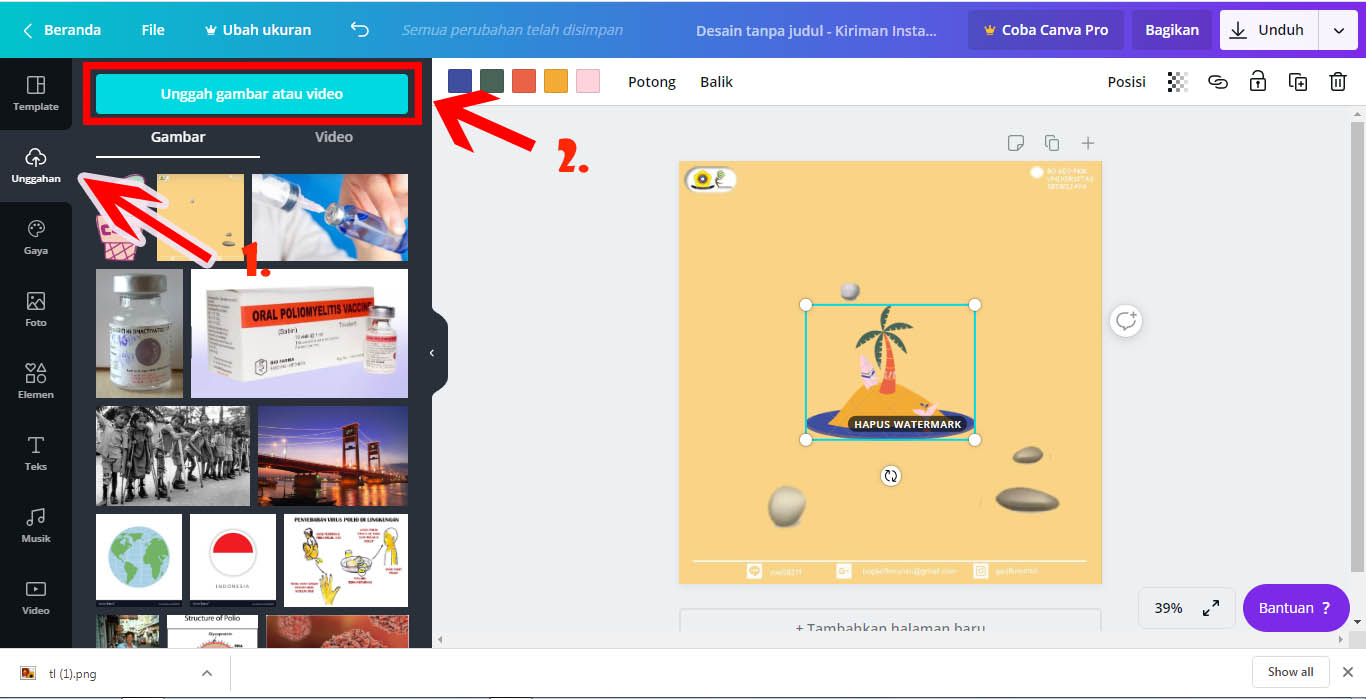The image size is (1366, 699).
Task: Click the logo at canvas top-left corner
Action: pos(710,180)
